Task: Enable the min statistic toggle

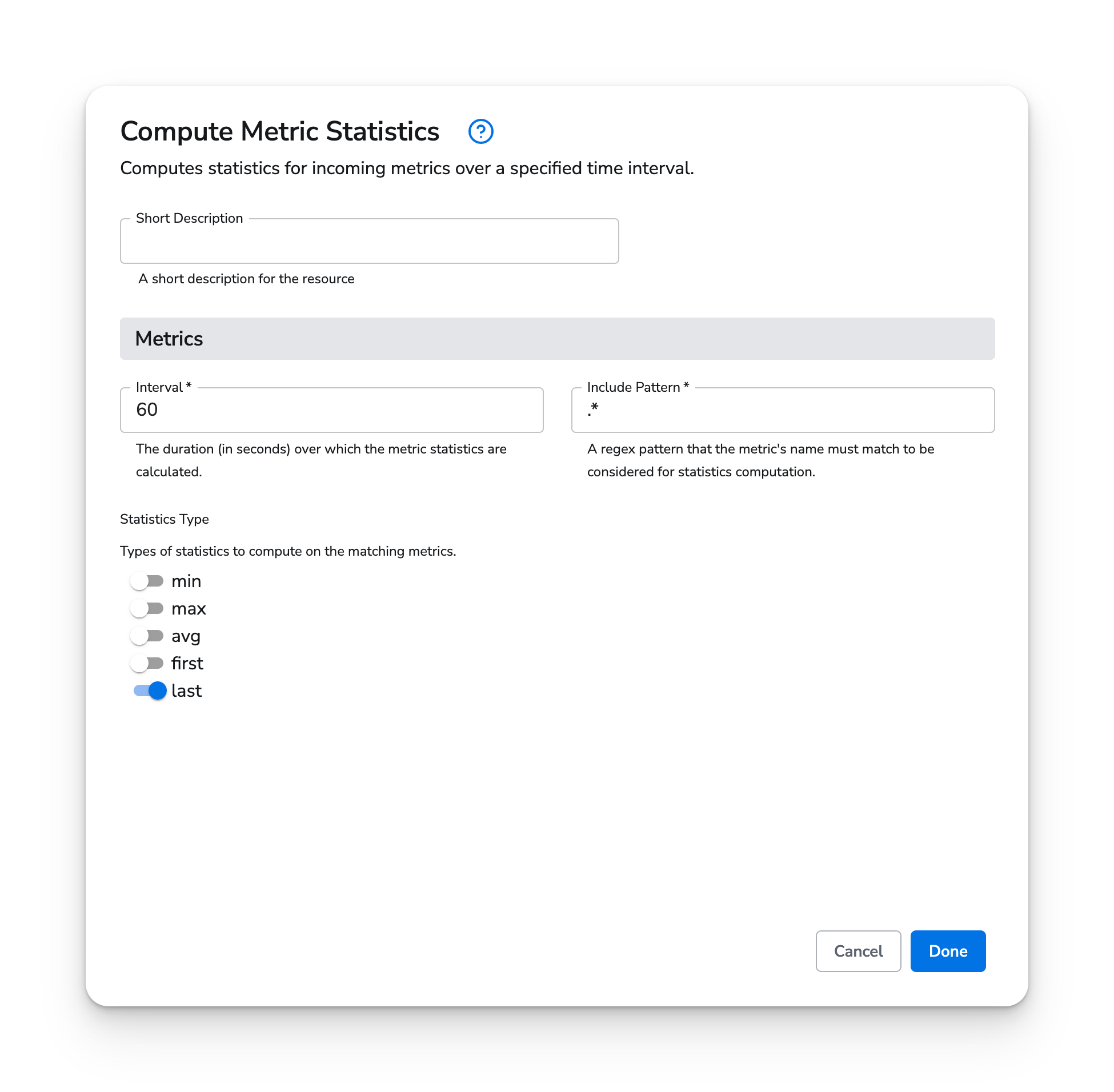Action: pos(148,580)
